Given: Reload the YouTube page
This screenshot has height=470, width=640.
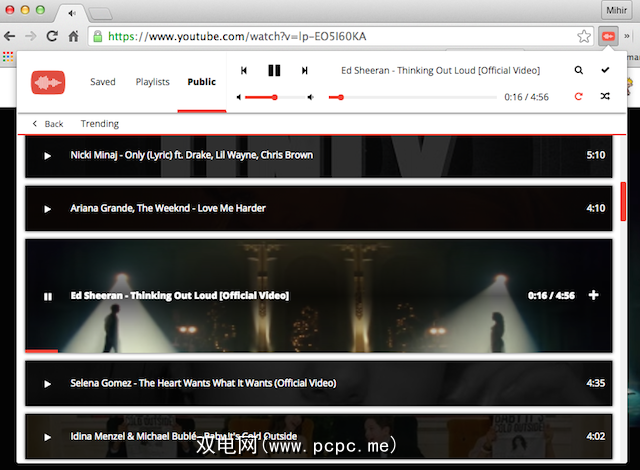Looking at the screenshot, I should point(52,36).
